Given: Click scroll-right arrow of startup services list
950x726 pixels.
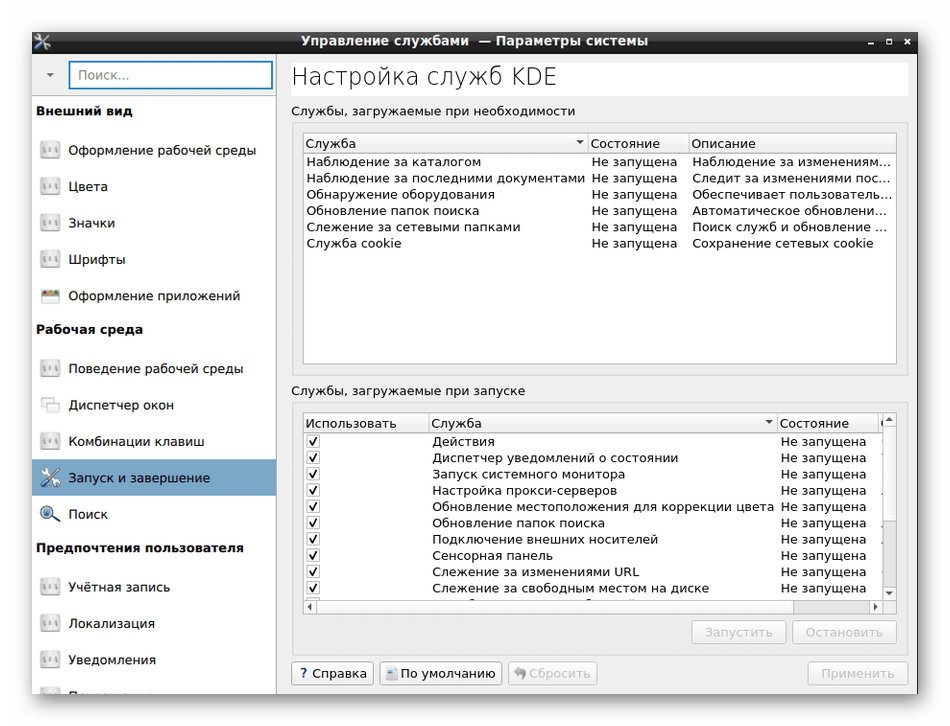Looking at the screenshot, I should pyautogui.click(x=875, y=606).
